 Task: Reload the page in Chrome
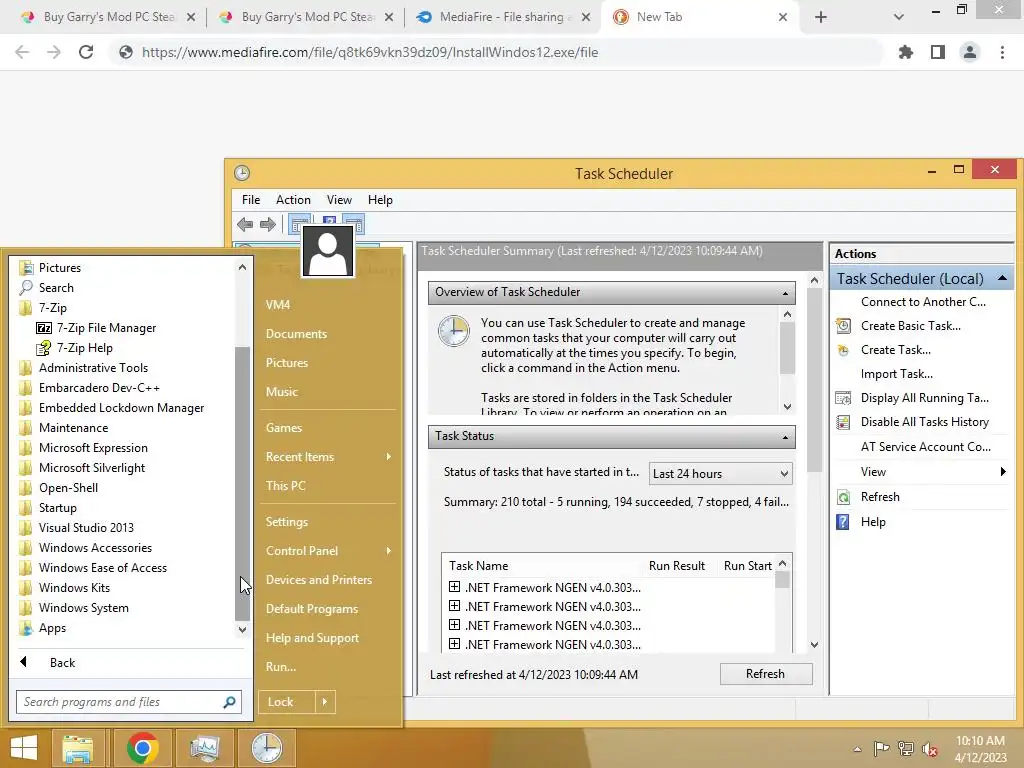pos(86,52)
